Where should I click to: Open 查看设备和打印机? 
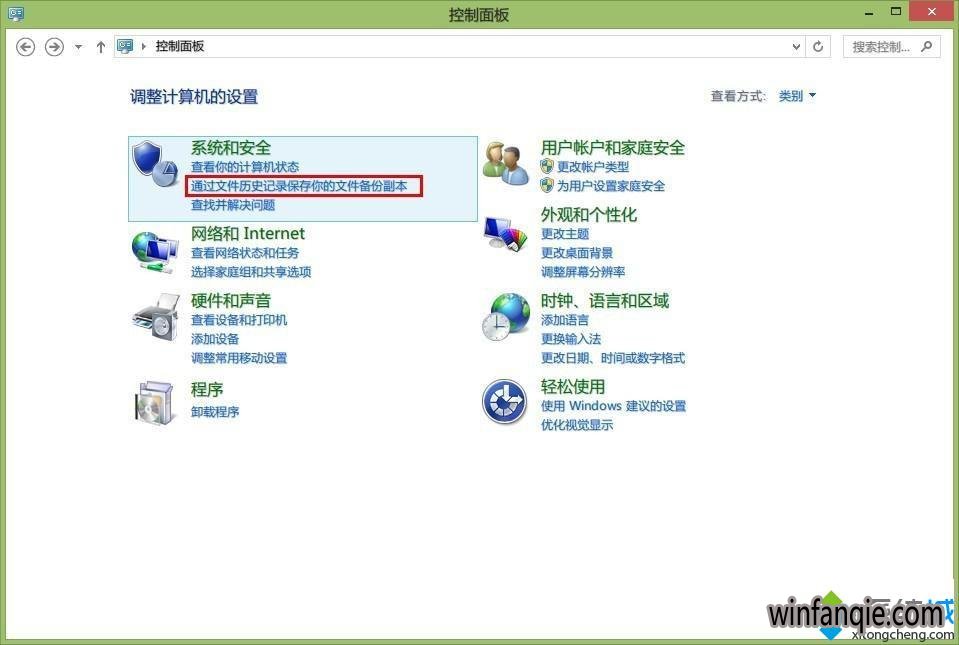pyautogui.click(x=239, y=320)
